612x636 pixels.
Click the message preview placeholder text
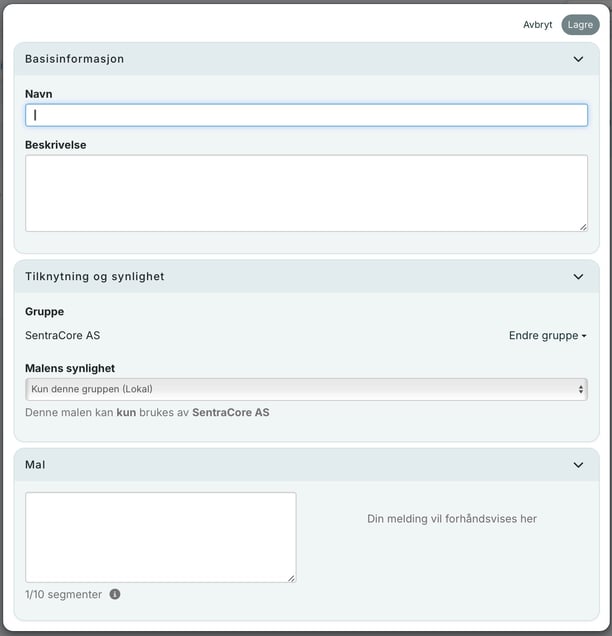click(x=452, y=519)
